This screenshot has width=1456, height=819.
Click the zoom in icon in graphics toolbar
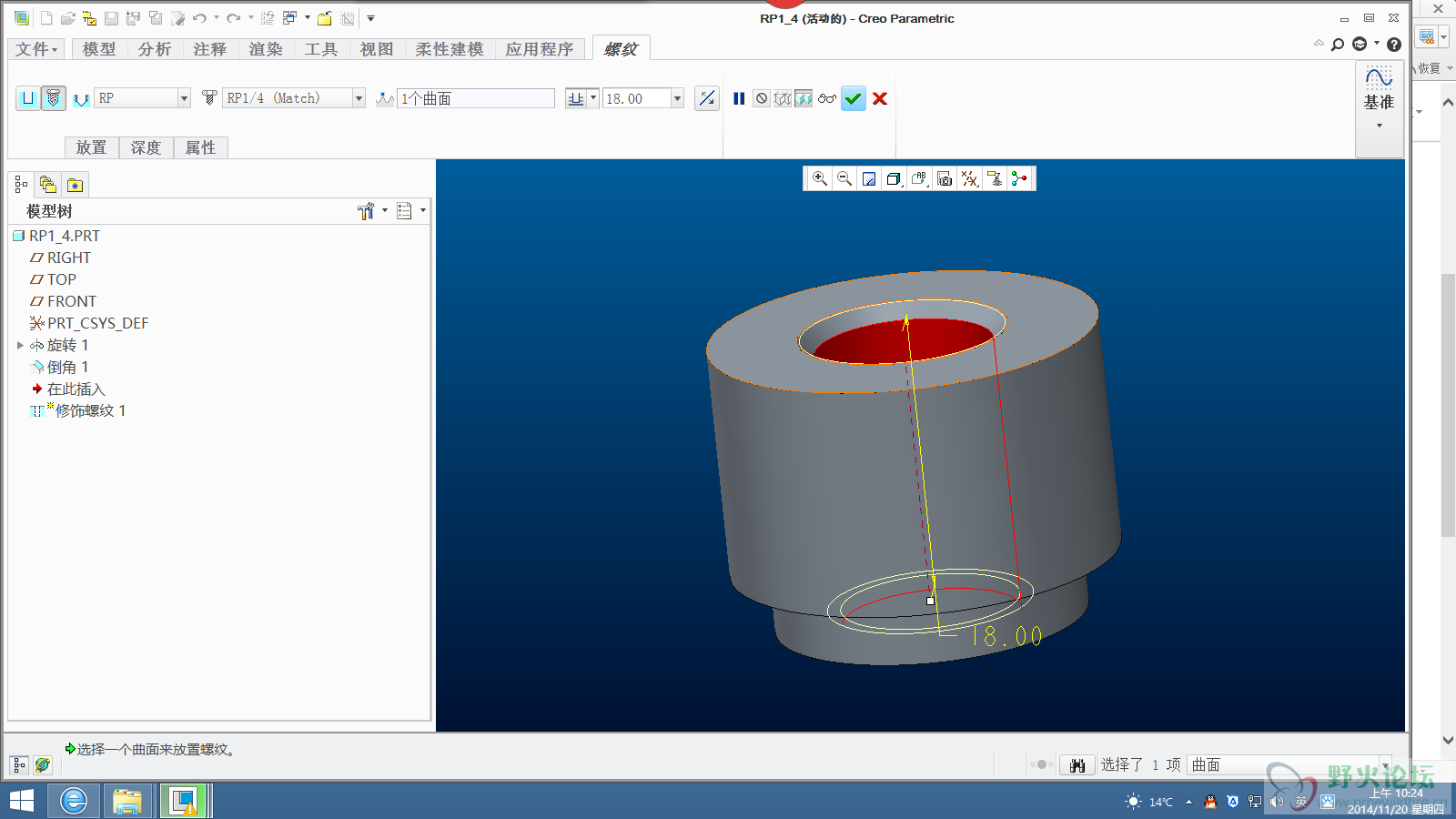point(820,178)
